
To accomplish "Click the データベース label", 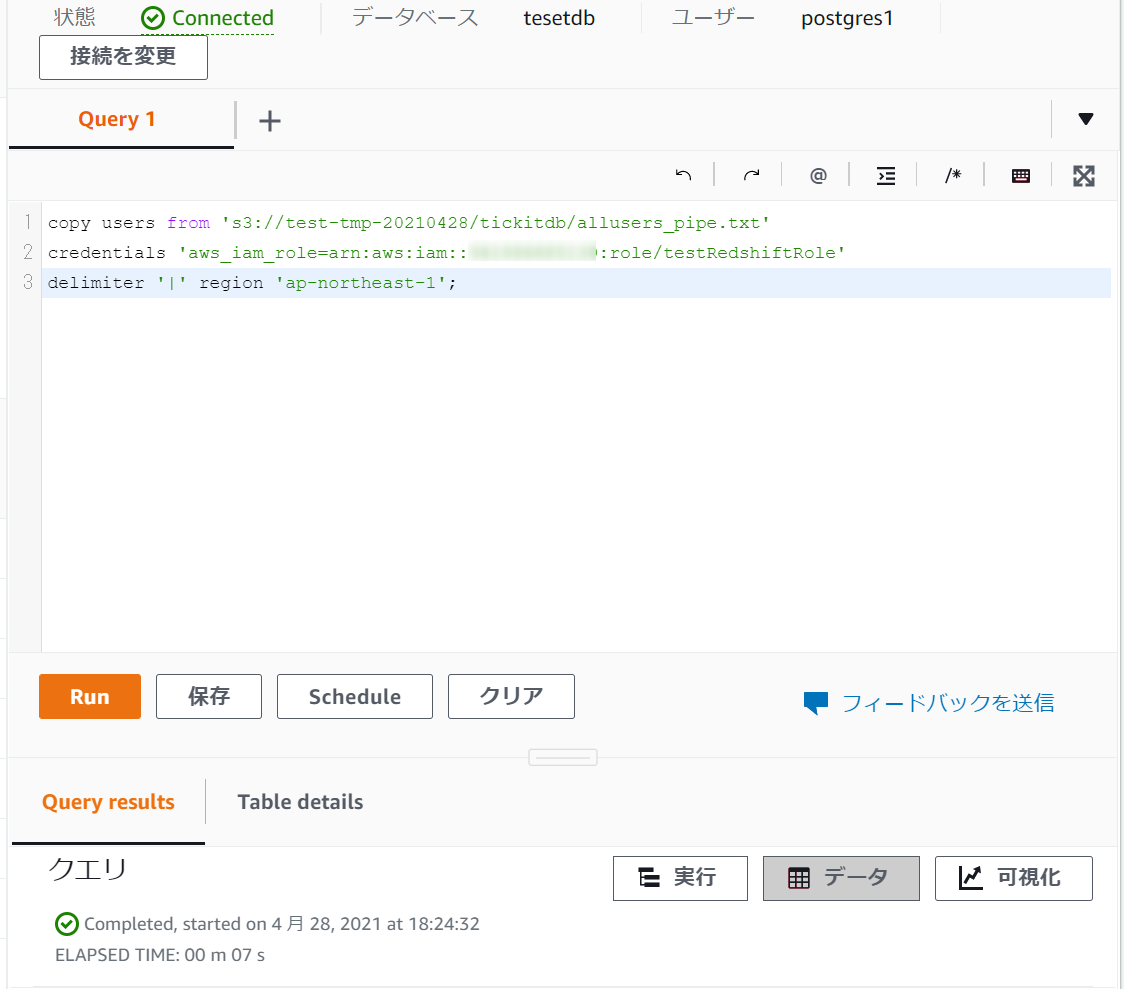I will [415, 17].
